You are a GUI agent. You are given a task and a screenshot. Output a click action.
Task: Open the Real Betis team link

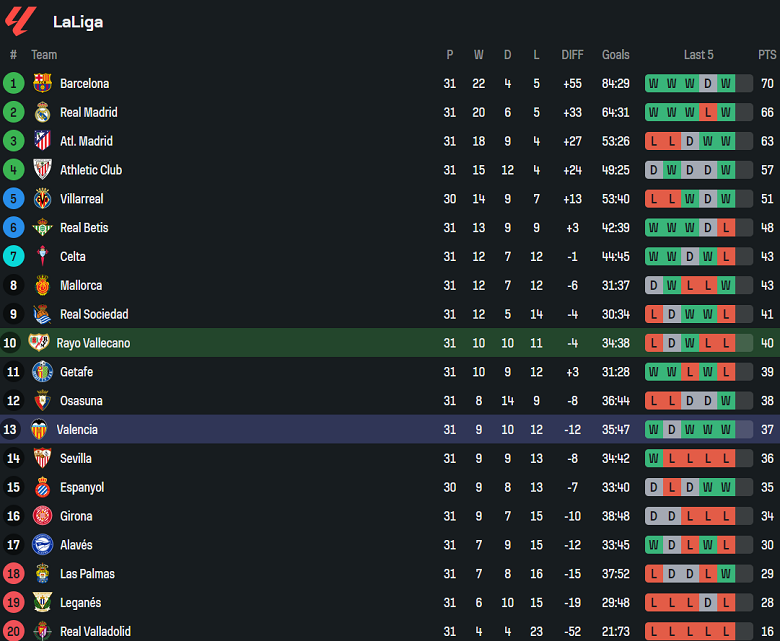pos(84,228)
